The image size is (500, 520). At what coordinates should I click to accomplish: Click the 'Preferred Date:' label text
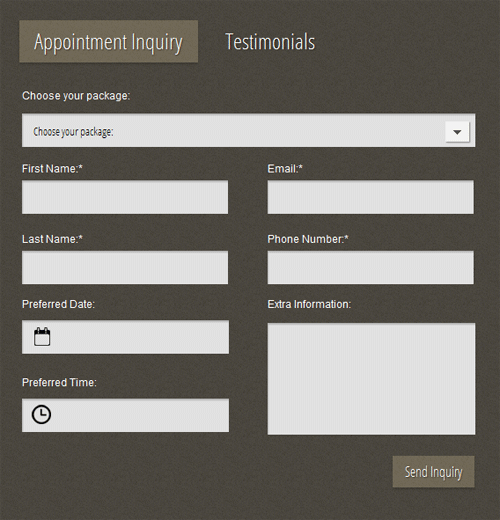pyautogui.click(x=58, y=304)
